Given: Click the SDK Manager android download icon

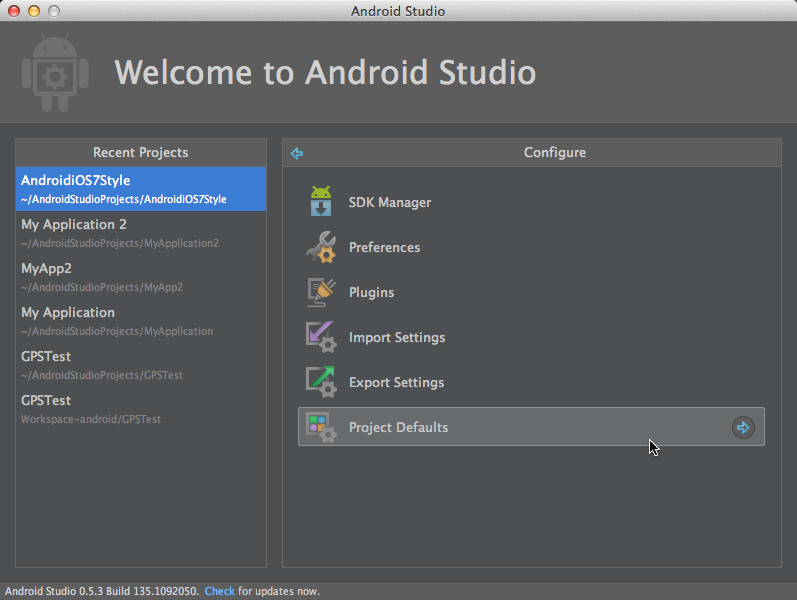Looking at the screenshot, I should [321, 202].
